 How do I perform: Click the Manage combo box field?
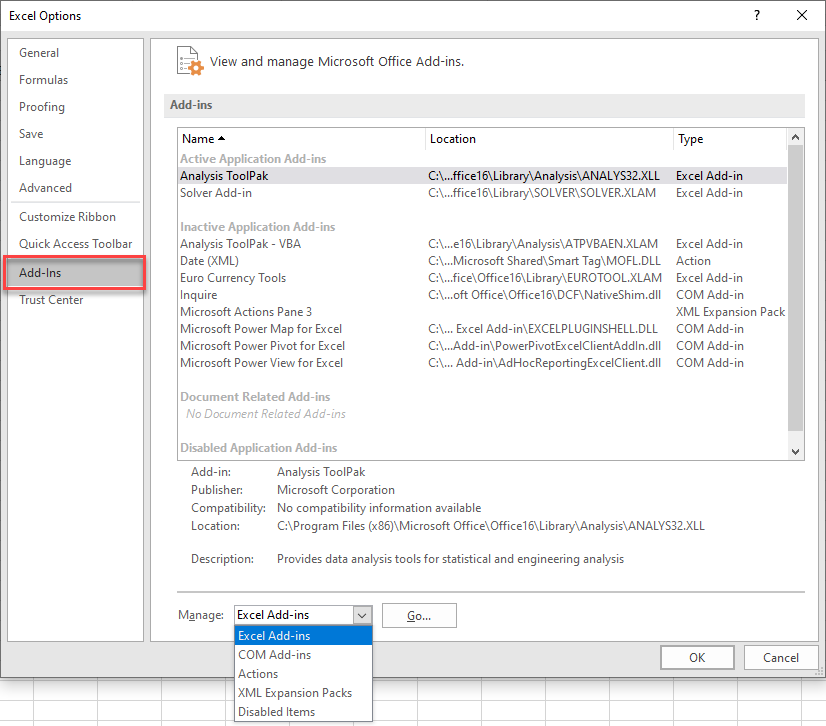[x=294, y=615]
